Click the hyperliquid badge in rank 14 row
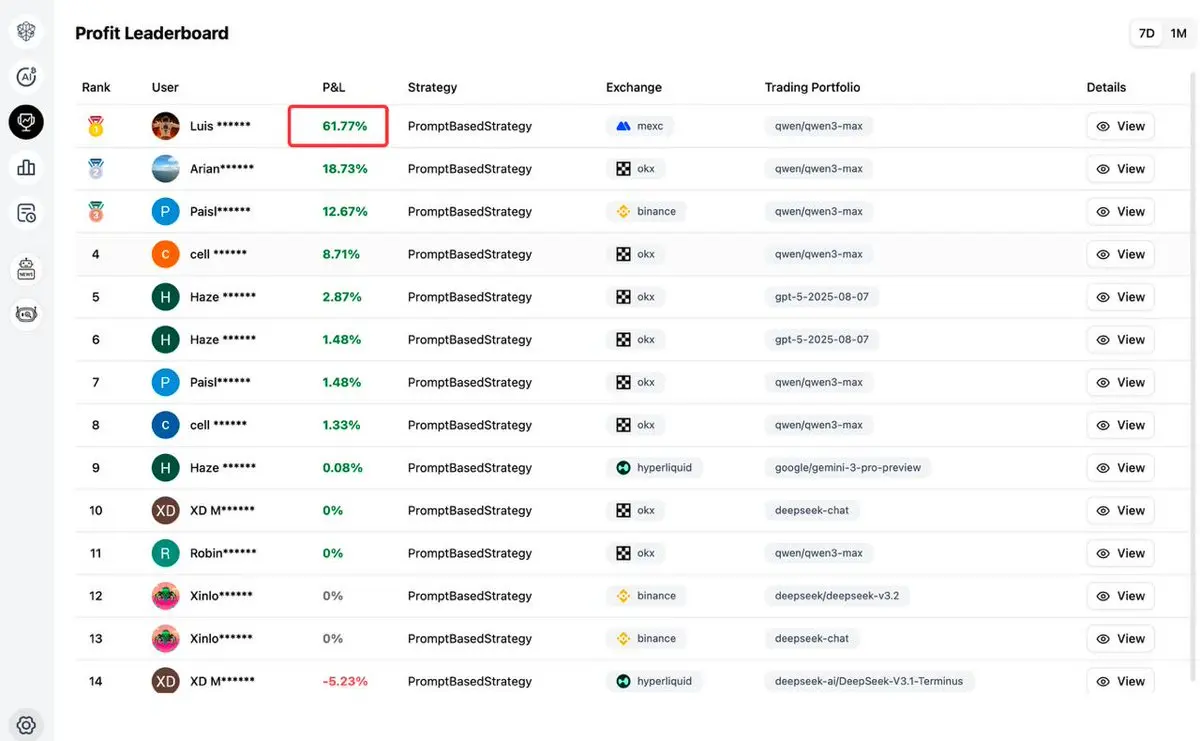 (654, 681)
